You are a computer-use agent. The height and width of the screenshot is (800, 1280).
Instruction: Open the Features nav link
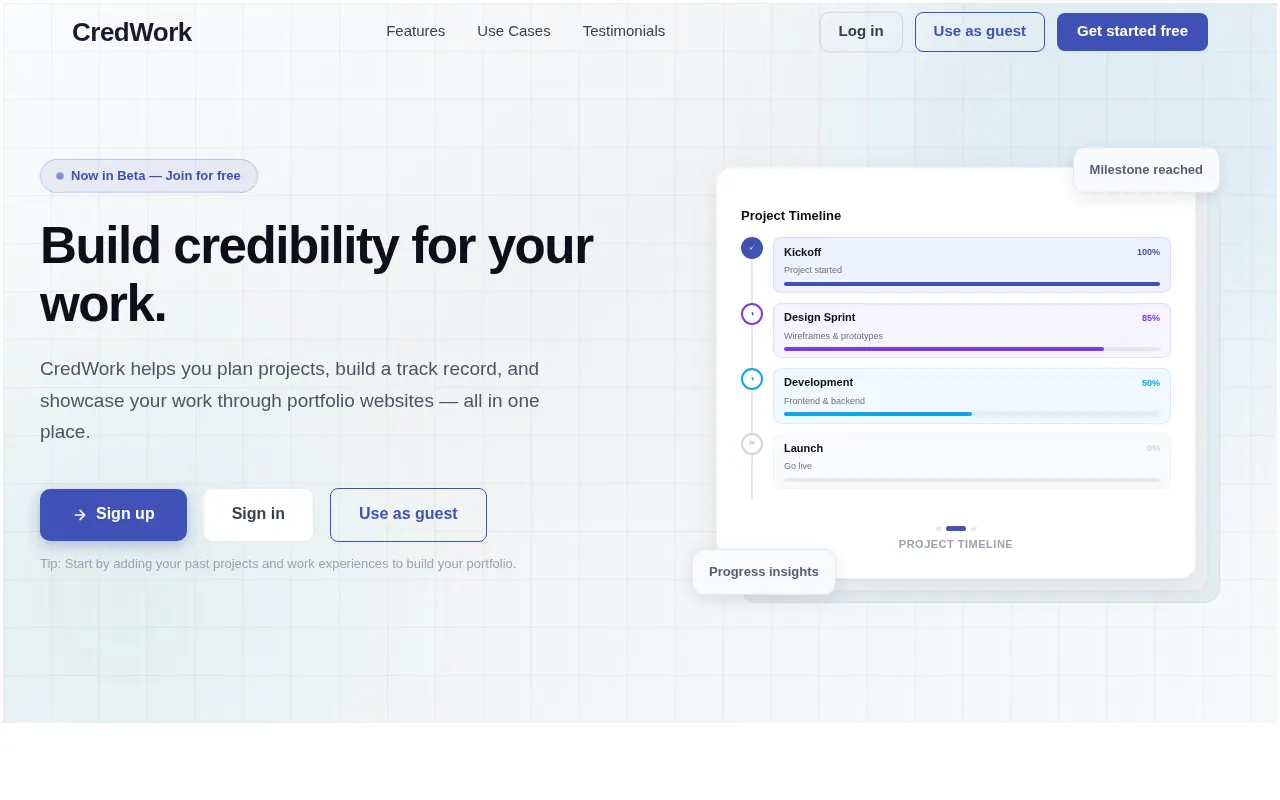coord(416,31)
